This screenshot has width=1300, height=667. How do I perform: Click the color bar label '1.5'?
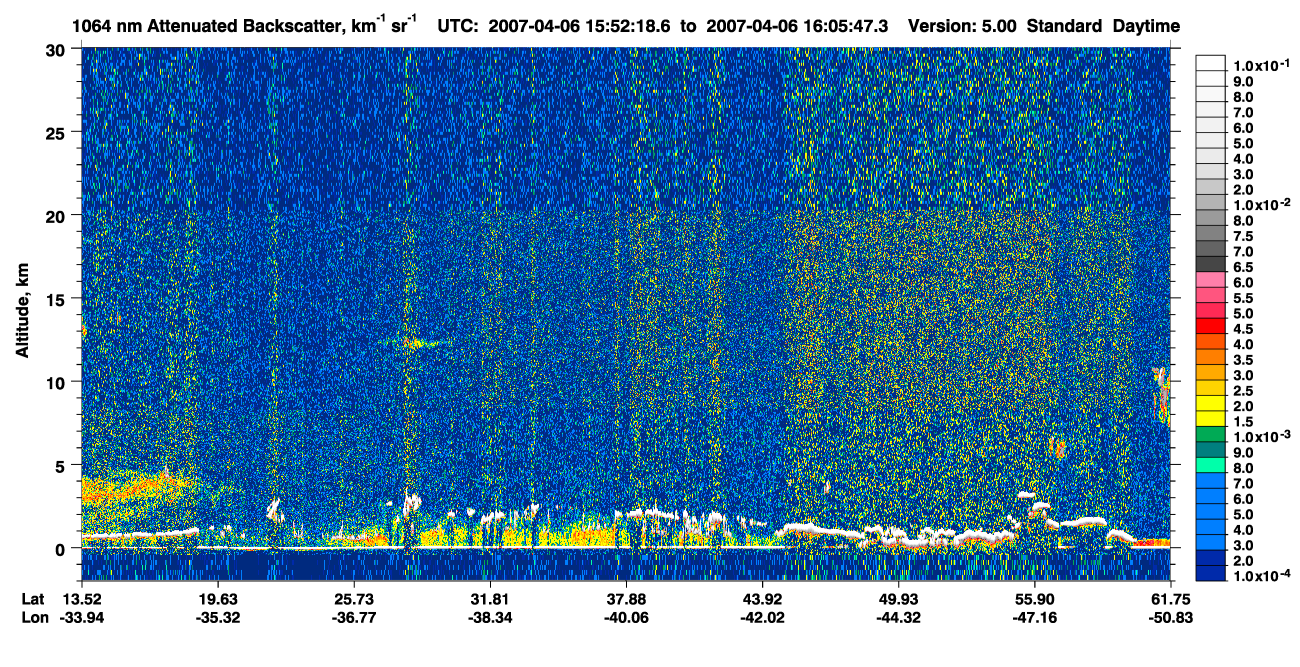1243,423
